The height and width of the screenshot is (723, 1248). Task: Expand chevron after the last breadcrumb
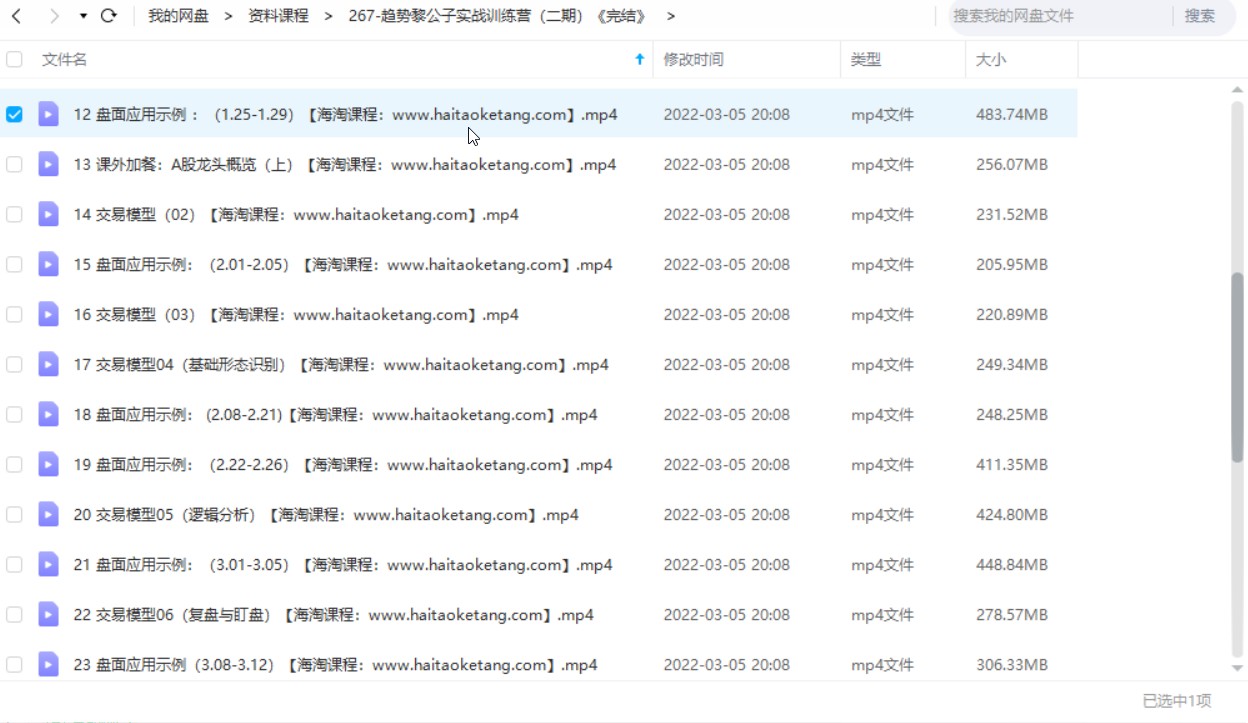[x=670, y=16]
